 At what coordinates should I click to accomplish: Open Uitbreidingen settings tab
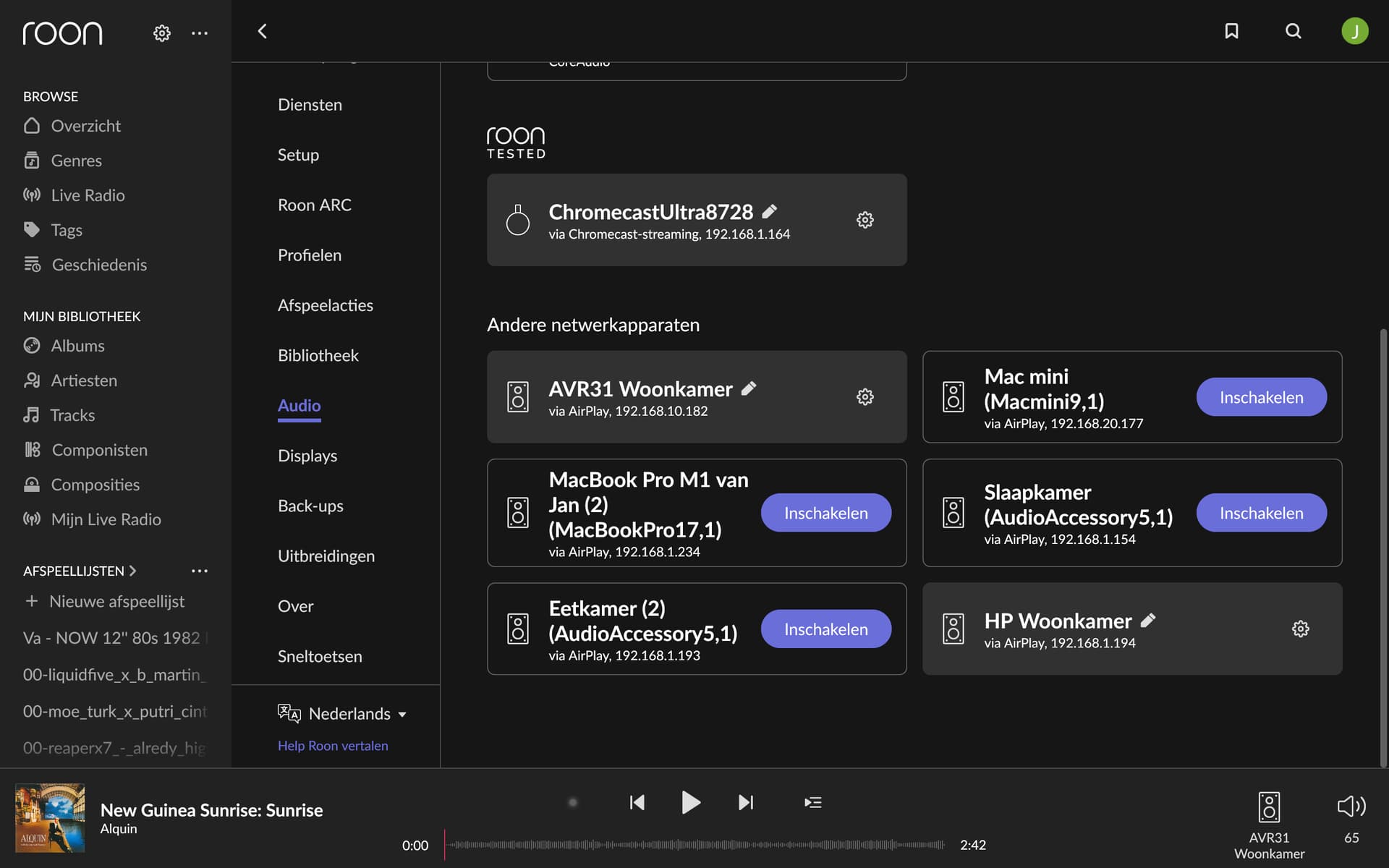coord(326,556)
